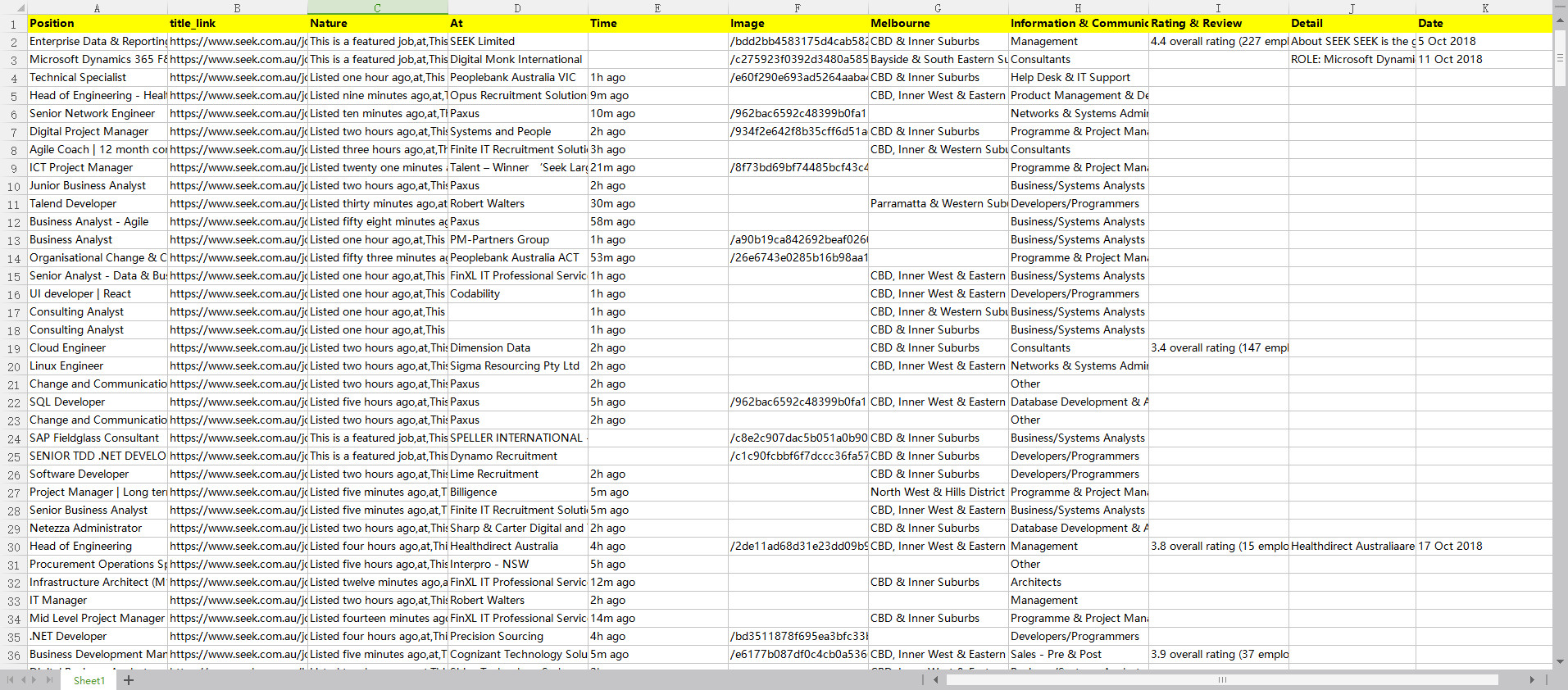The image size is (1568, 690).
Task: Add a new sheet with plus icon
Action: click(129, 680)
